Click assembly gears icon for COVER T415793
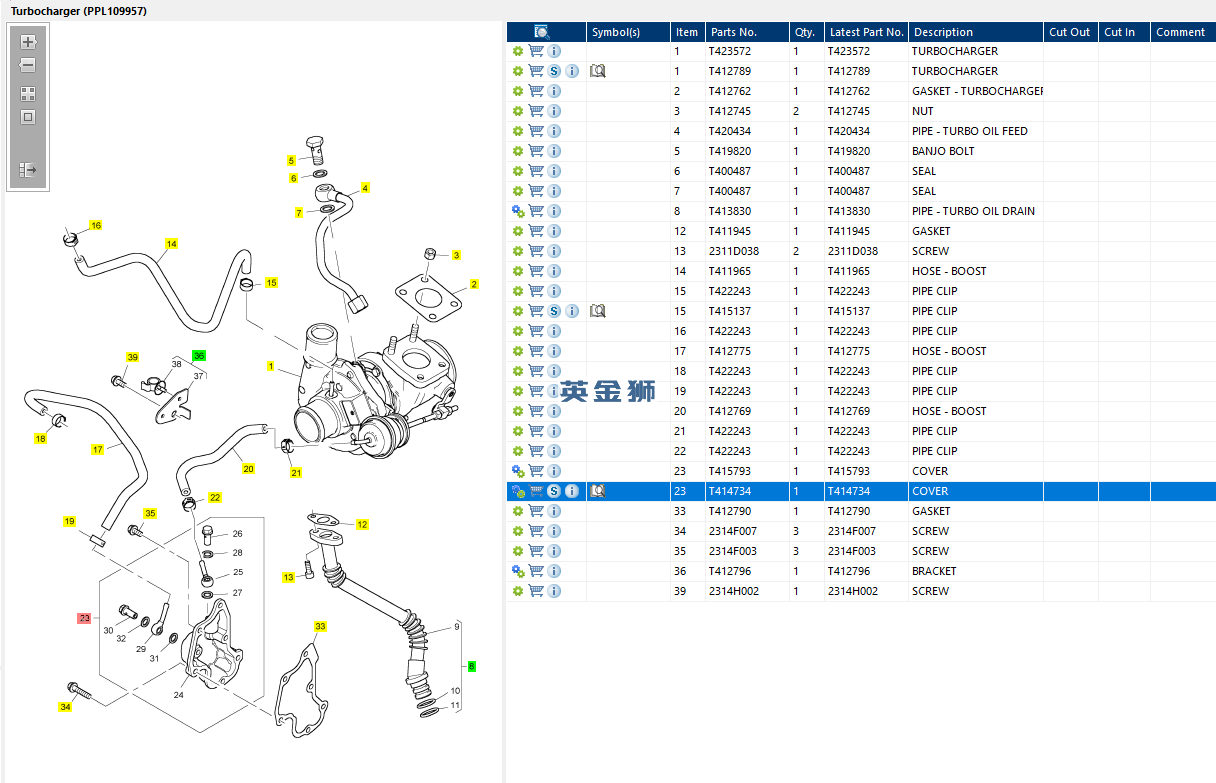The height and width of the screenshot is (783, 1216). [x=518, y=471]
